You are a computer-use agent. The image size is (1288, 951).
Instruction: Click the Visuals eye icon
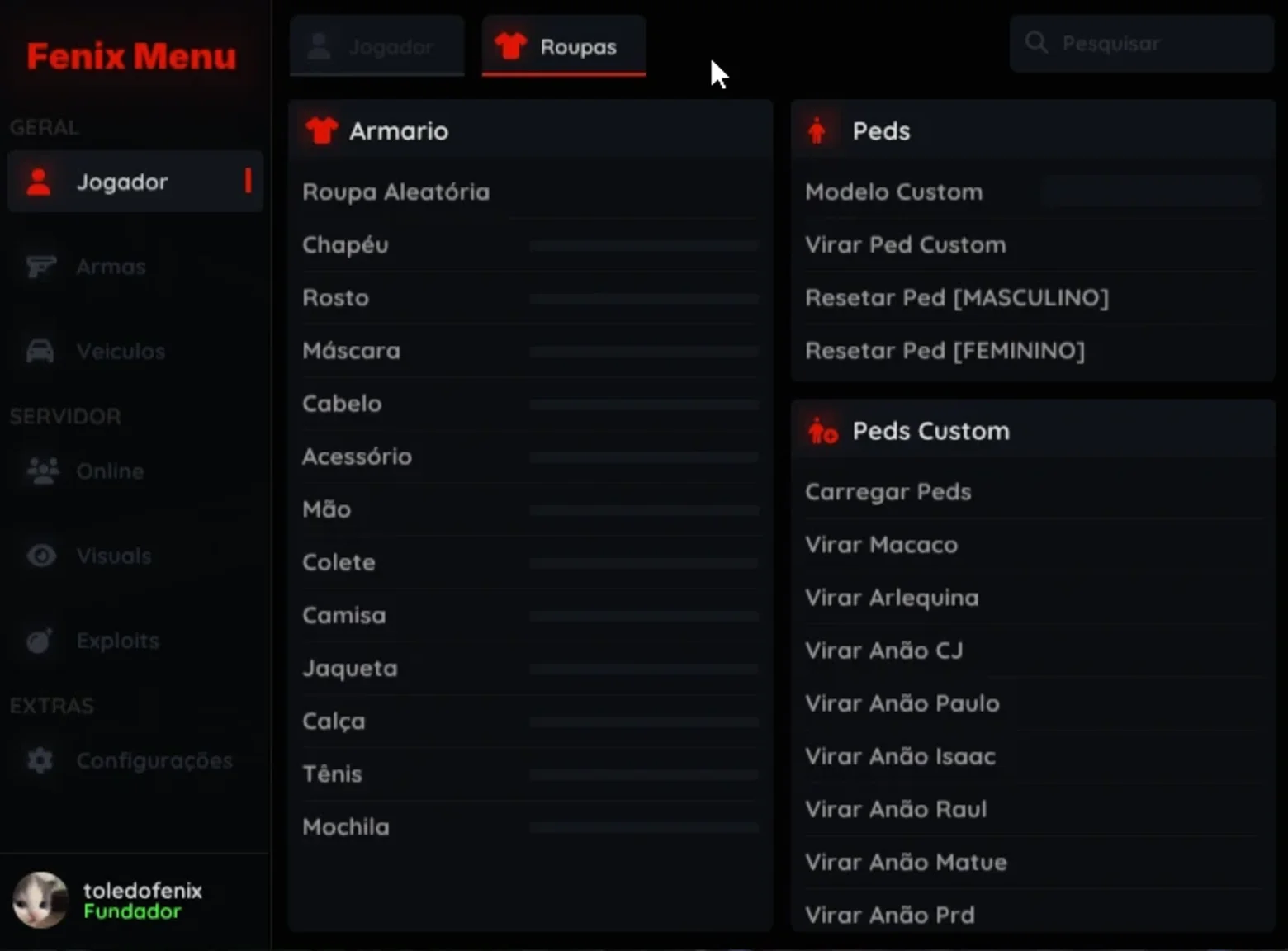click(x=41, y=556)
